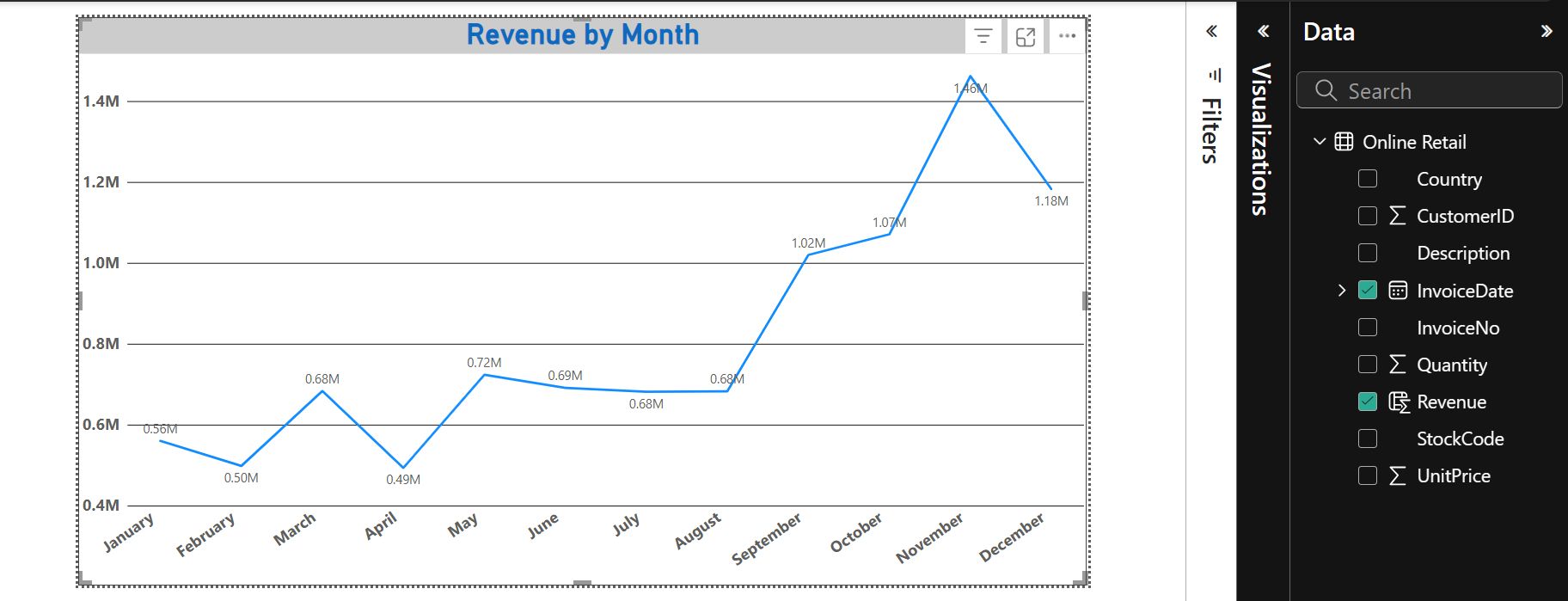Screen dimensions: 1568x601
Task: Click the Revenue by Month chart title
Action: pyautogui.click(x=583, y=34)
